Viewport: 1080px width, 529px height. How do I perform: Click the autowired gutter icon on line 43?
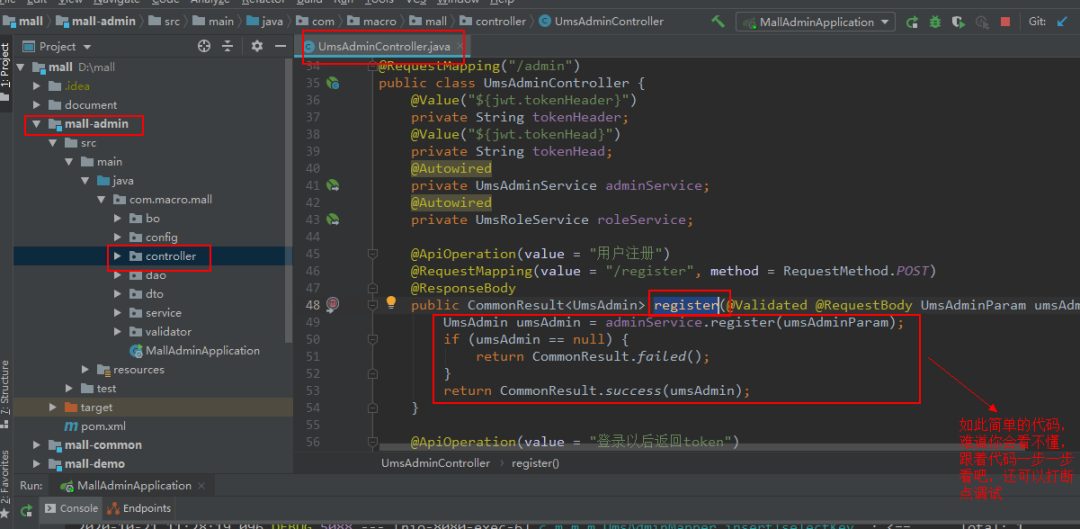[x=333, y=220]
